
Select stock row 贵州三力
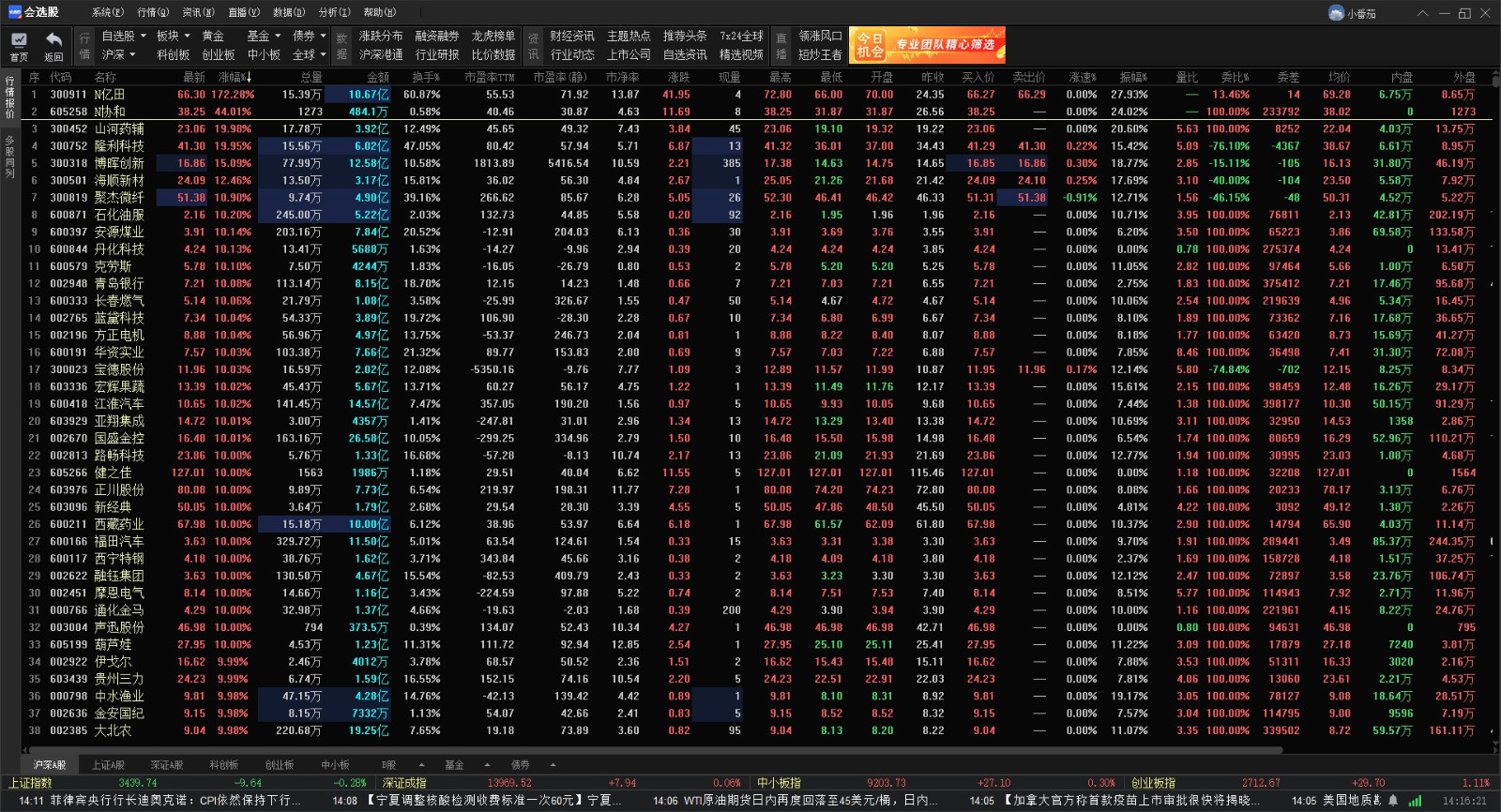(757, 679)
